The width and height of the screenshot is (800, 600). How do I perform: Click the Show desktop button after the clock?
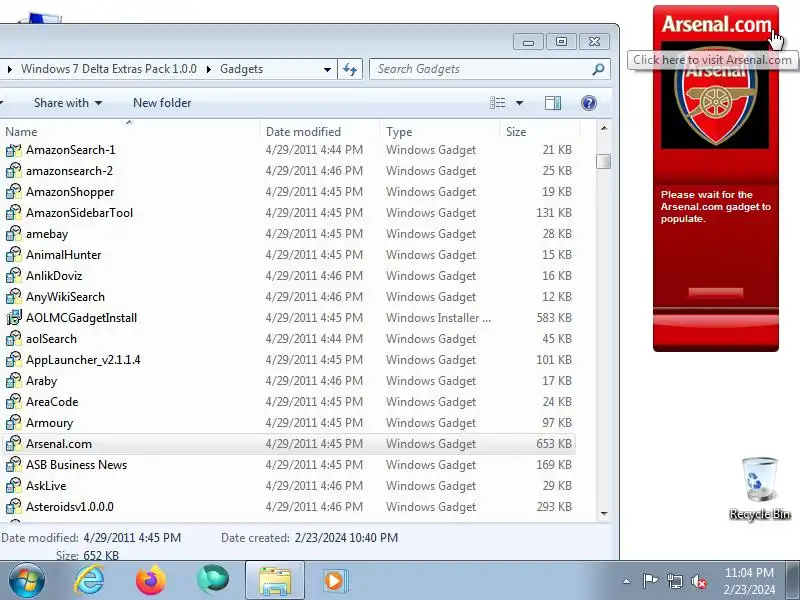click(793, 581)
